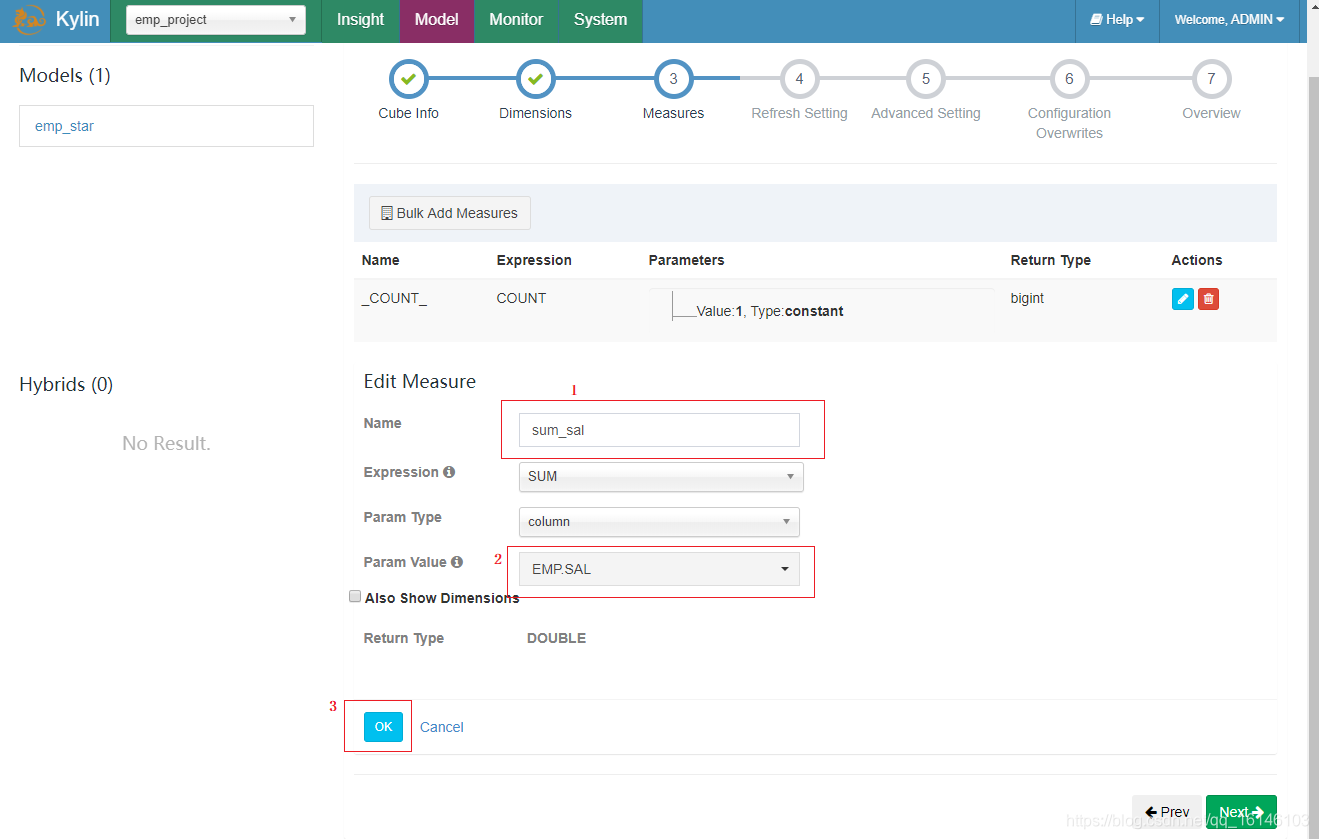Switch to the System tab
This screenshot has width=1319, height=839.
tap(600, 20)
